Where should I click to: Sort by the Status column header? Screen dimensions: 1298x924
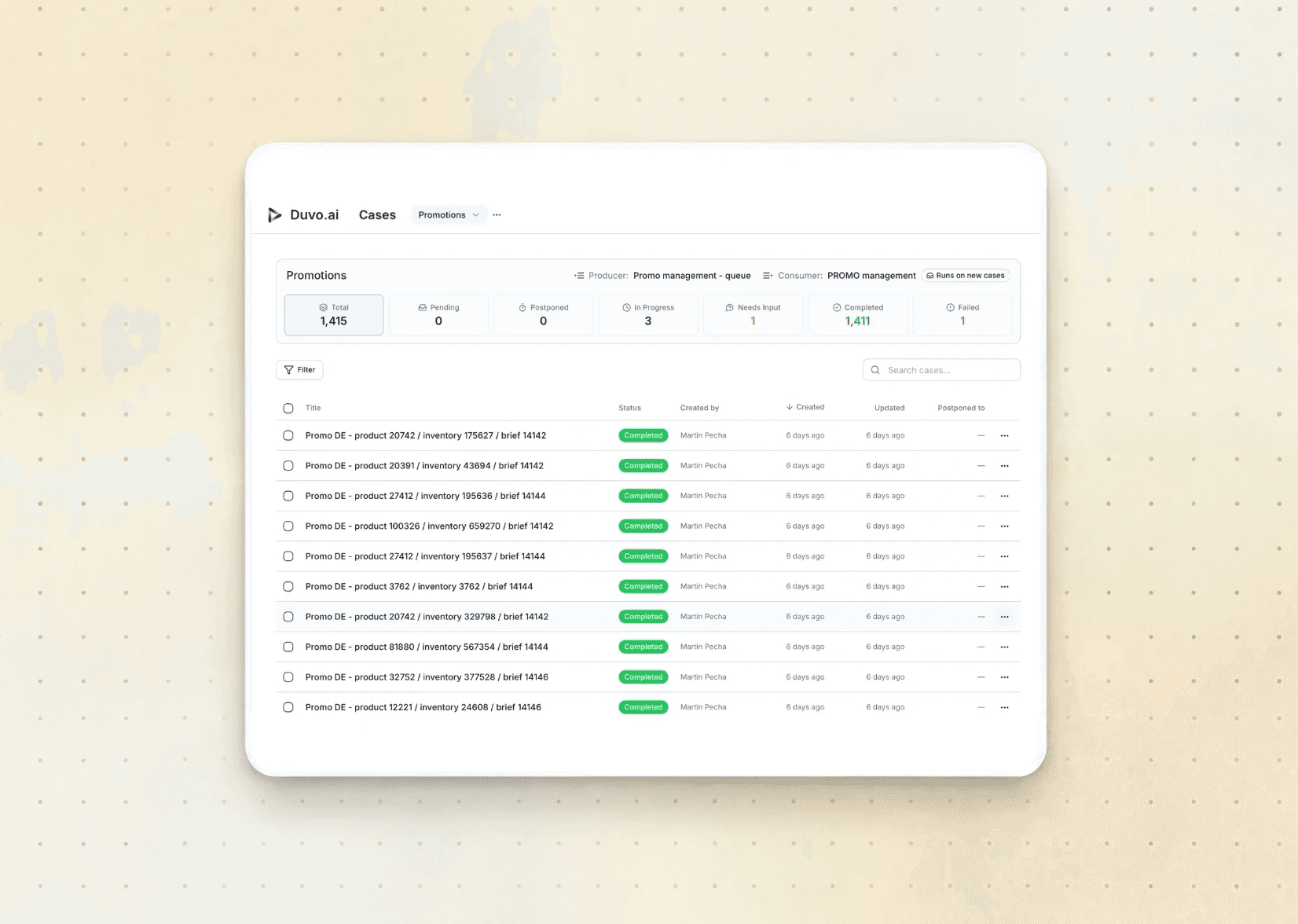pyautogui.click(x=629, y=408)
